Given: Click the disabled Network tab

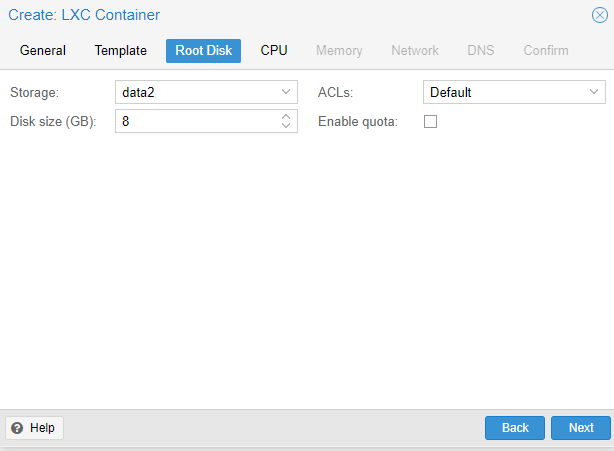Looking at the screenshot, I should click(x=415, y=51).
